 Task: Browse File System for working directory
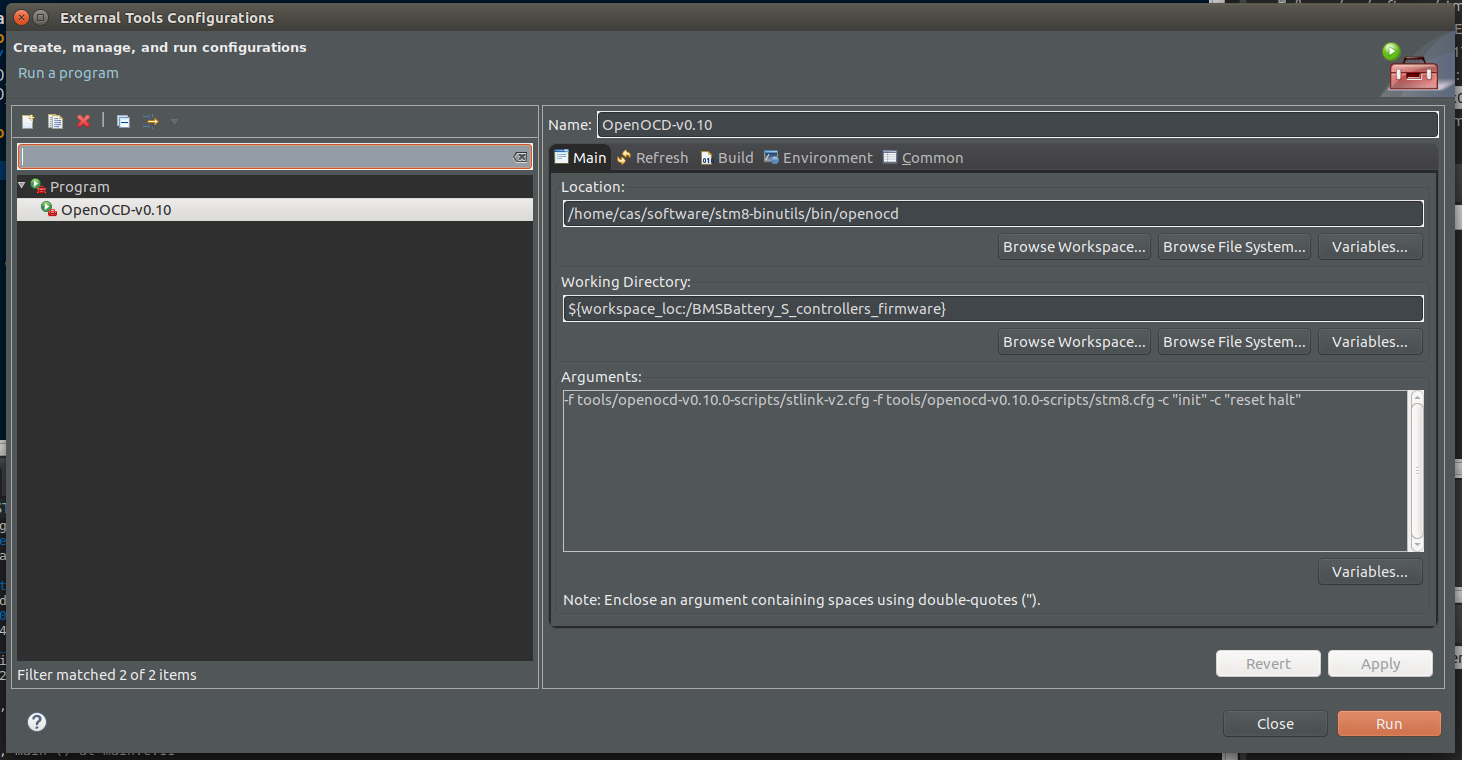[1234, 342]
